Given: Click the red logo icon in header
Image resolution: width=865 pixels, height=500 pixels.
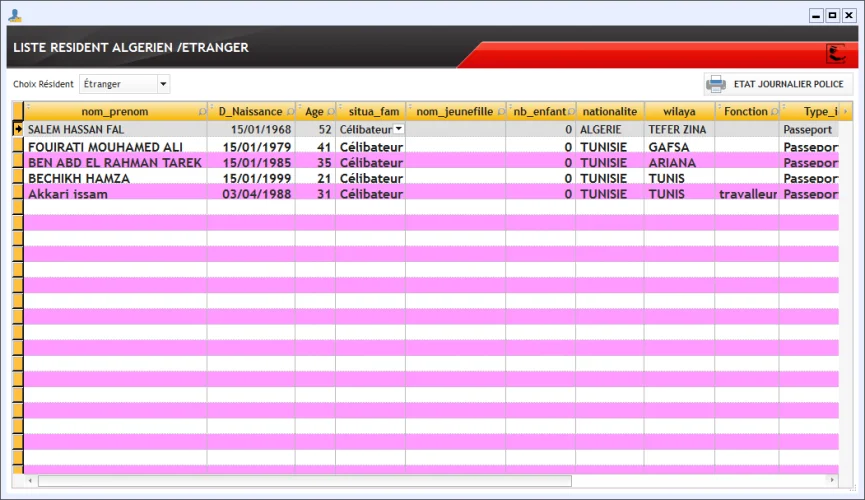Looking at the screenshot, I should point(835,53).
